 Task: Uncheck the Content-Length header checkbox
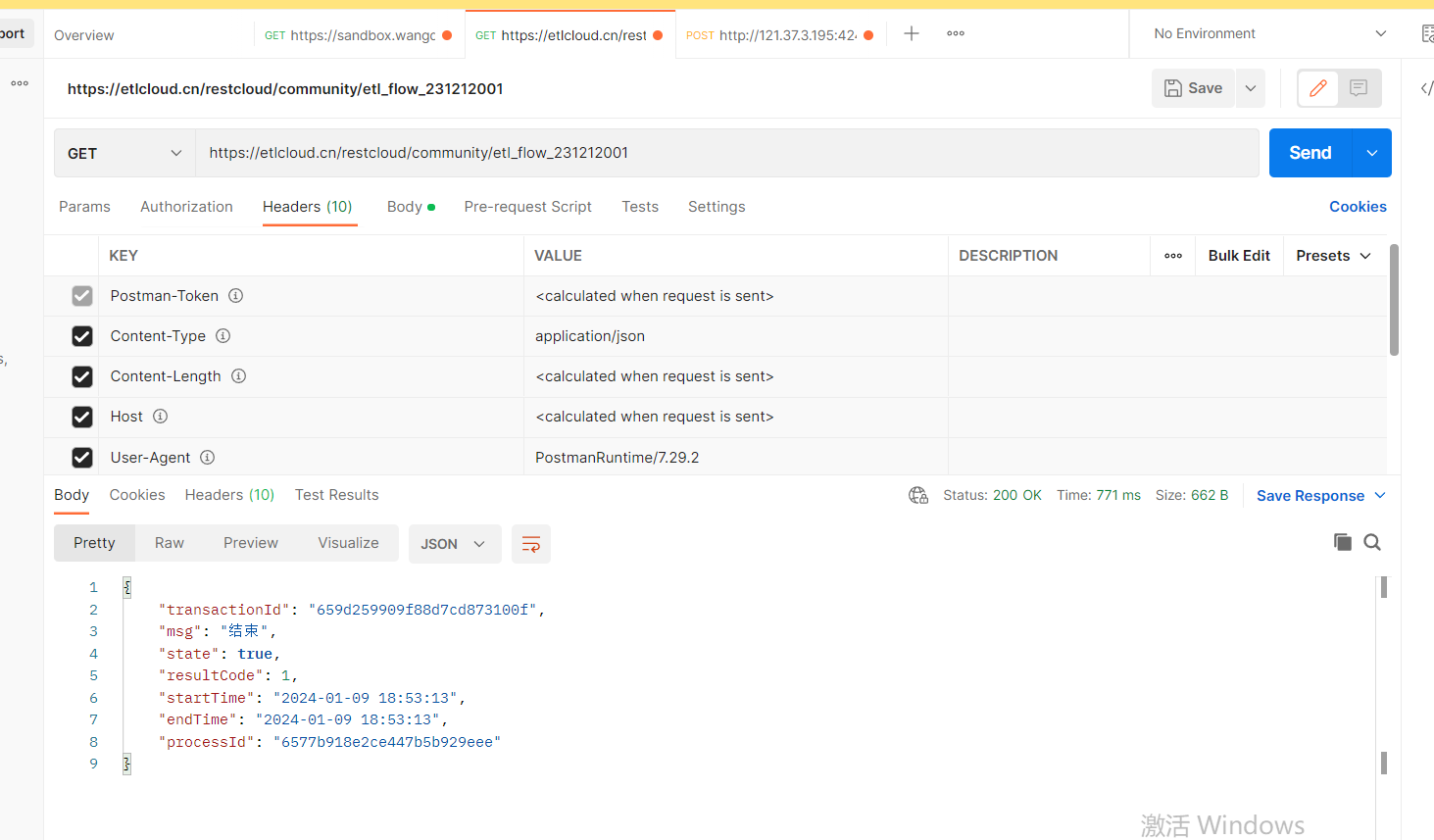[82, 376]
